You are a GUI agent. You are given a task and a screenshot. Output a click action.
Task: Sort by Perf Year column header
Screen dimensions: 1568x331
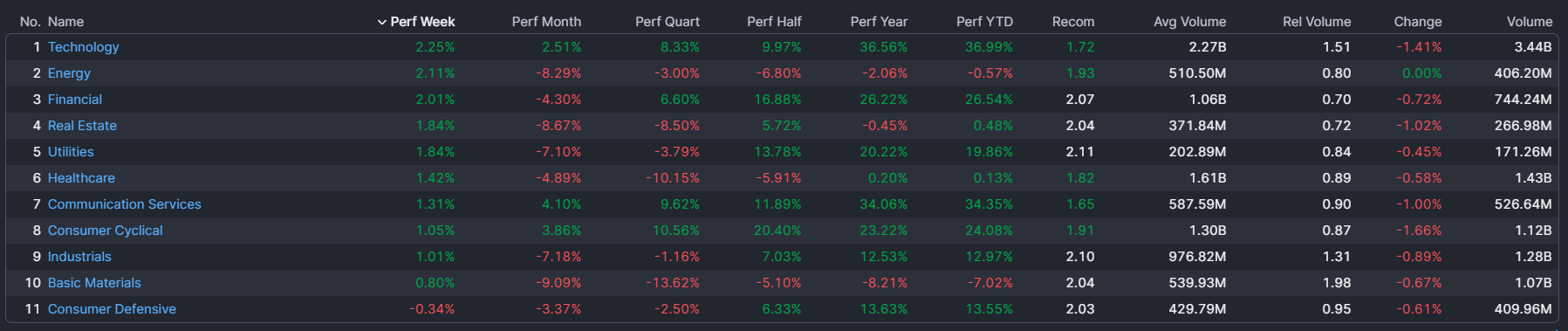point(879,22)
